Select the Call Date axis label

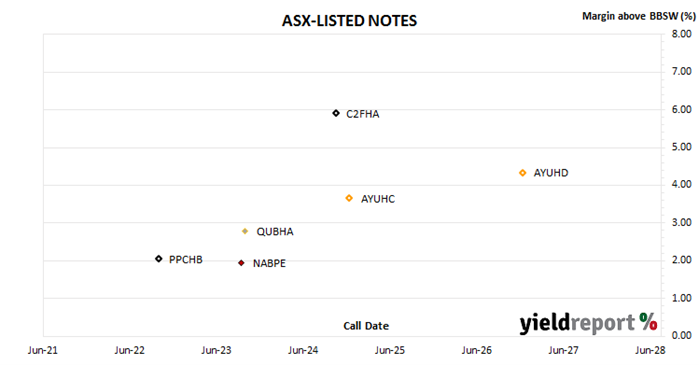click(x=366, y=326)
